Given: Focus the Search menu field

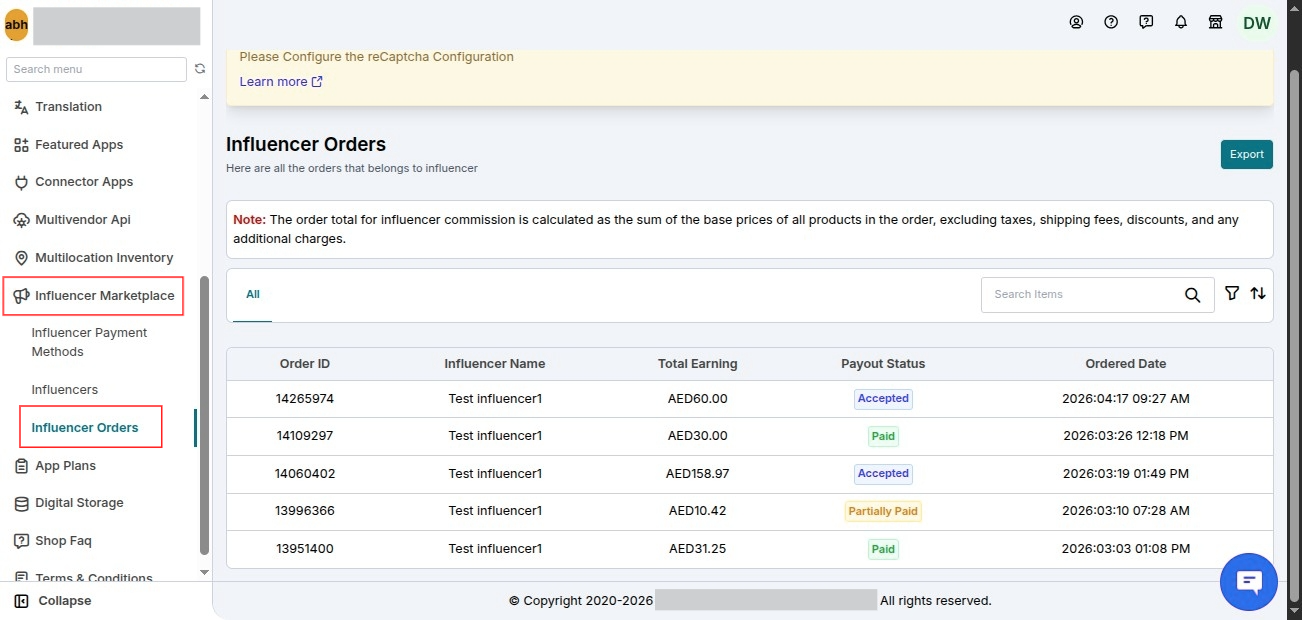Looking at the screenshot, I should point(96,69).
